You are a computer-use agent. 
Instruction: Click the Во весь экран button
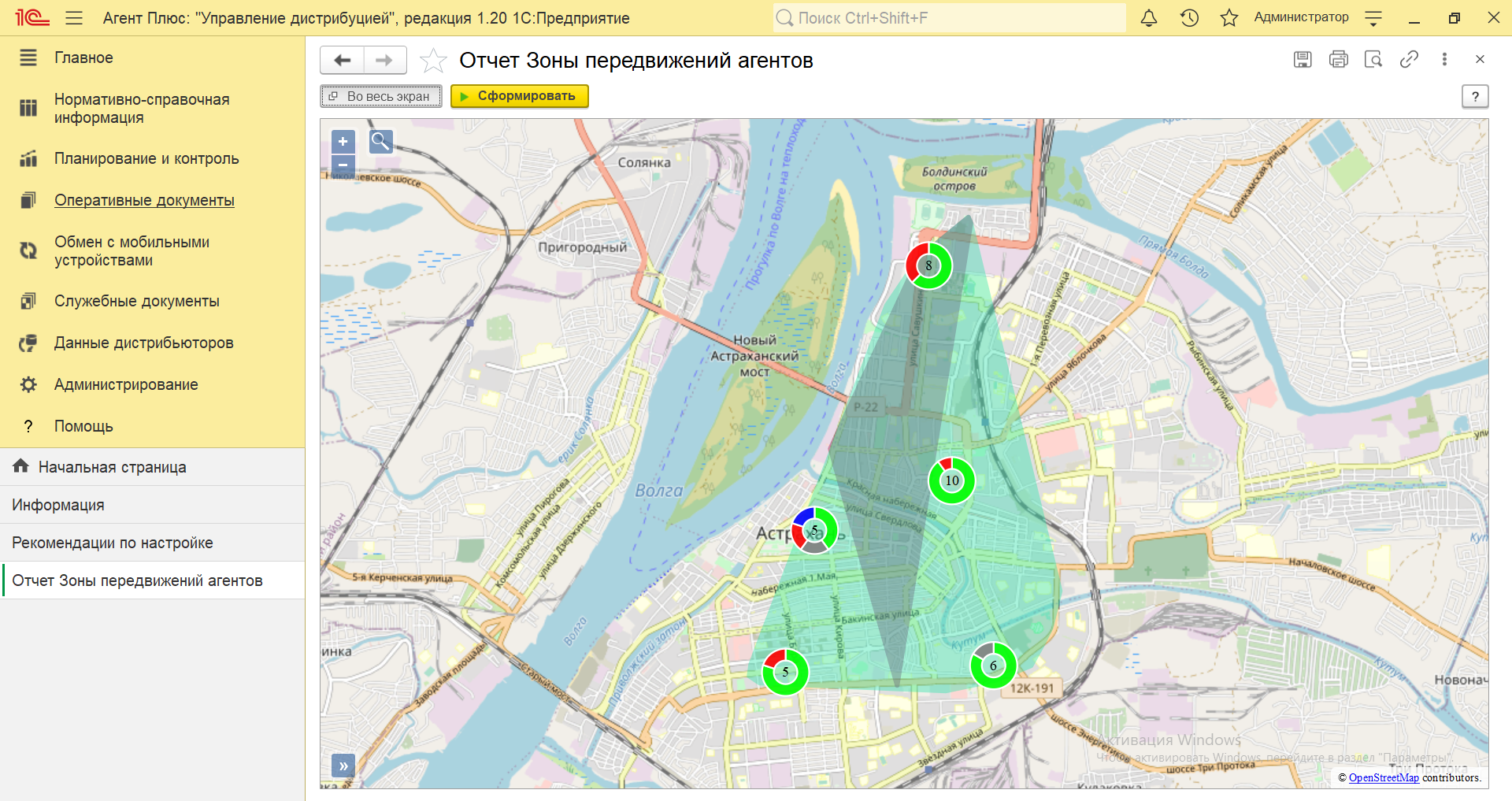click(381, 96)
